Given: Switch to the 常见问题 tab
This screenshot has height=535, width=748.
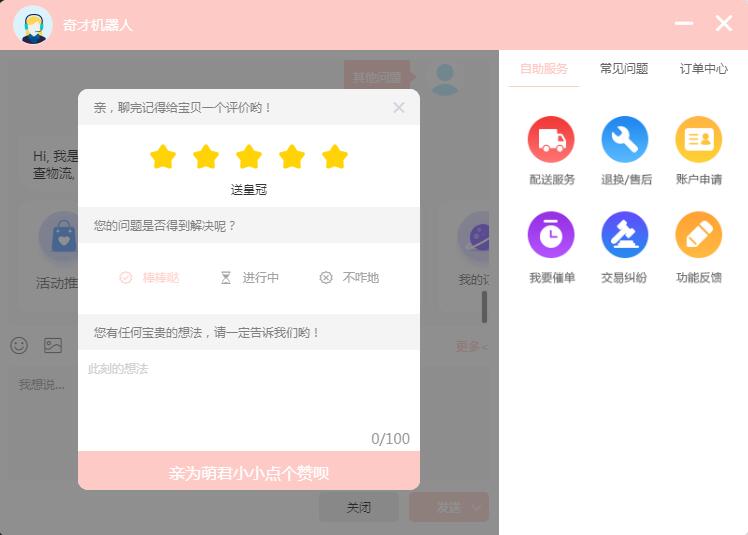Looking at the screenshot, I should (624, 69).
